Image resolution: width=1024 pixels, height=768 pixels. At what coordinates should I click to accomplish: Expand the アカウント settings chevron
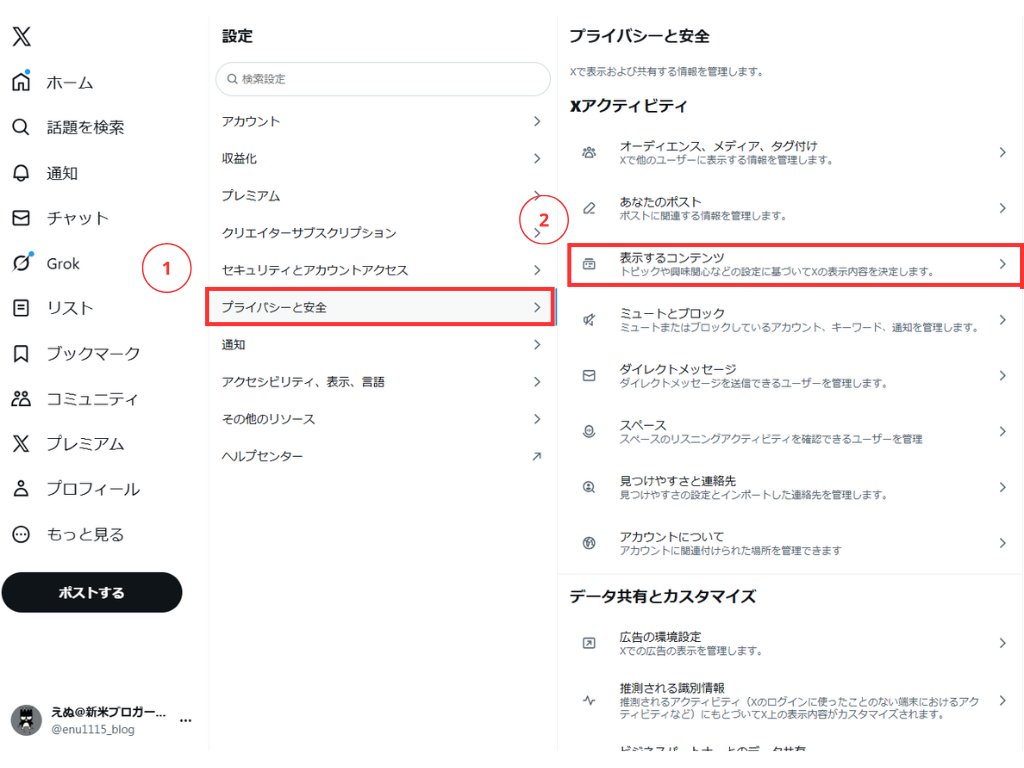(x=537, y=121)
